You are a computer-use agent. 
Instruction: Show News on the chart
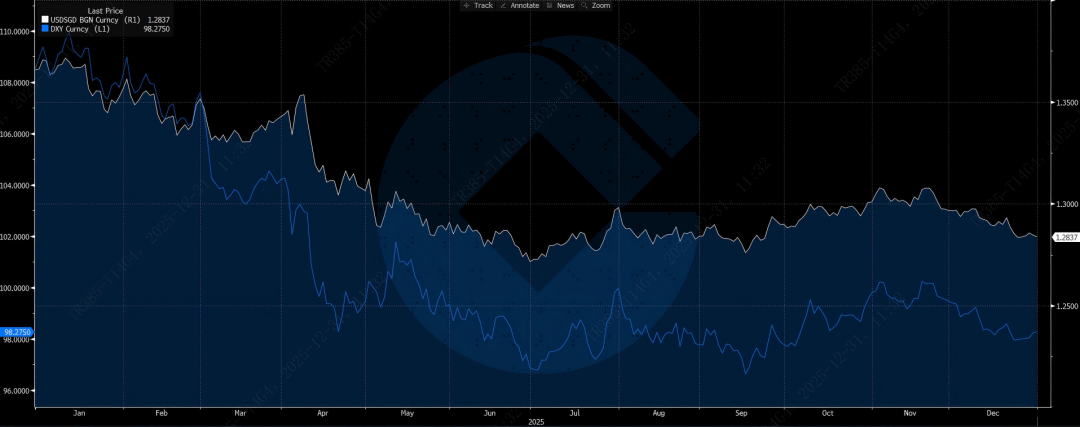tap(560, 5)
